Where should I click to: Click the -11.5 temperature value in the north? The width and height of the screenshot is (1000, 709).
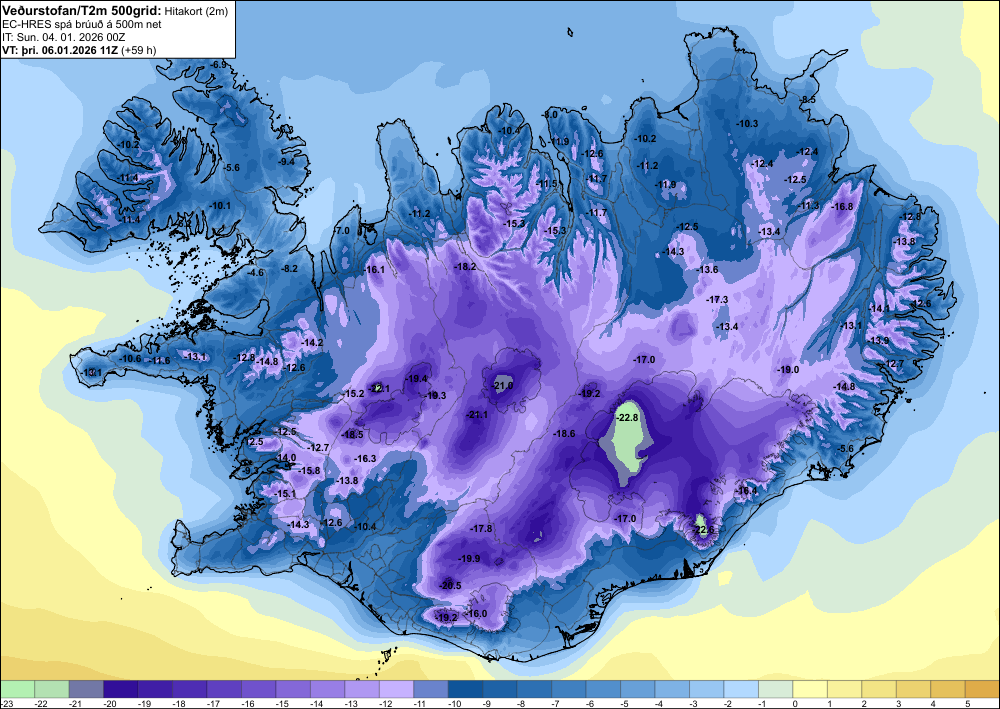tap(547, 184)
